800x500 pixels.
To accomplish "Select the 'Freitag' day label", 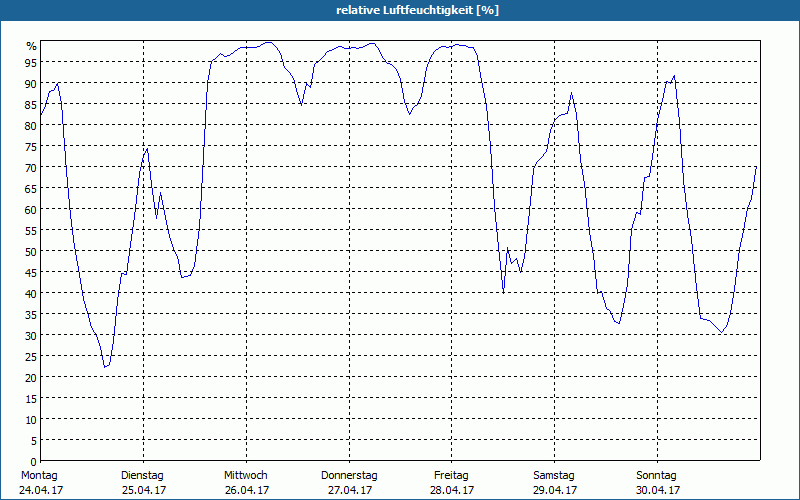I will point(452,476).
